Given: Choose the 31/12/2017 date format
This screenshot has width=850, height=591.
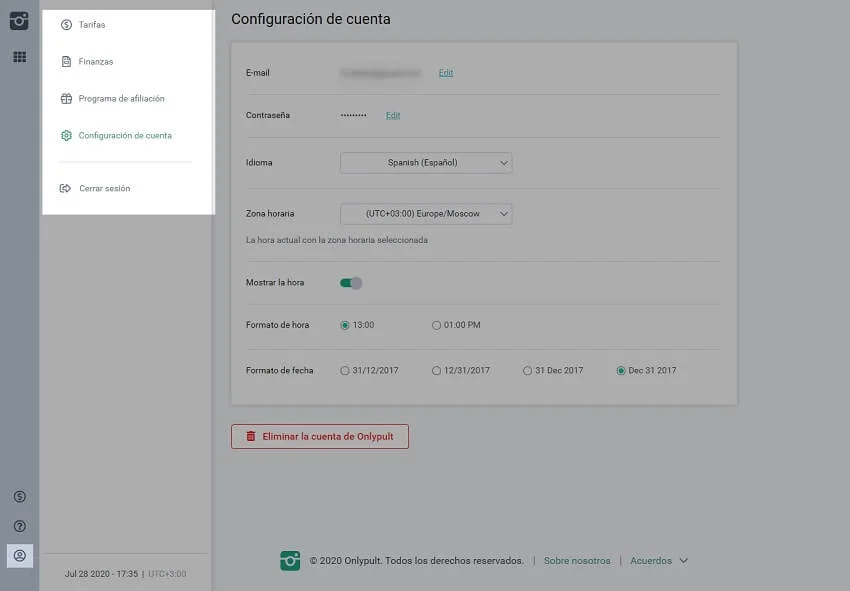Looking at the screenshot, I should click(345, 371).
